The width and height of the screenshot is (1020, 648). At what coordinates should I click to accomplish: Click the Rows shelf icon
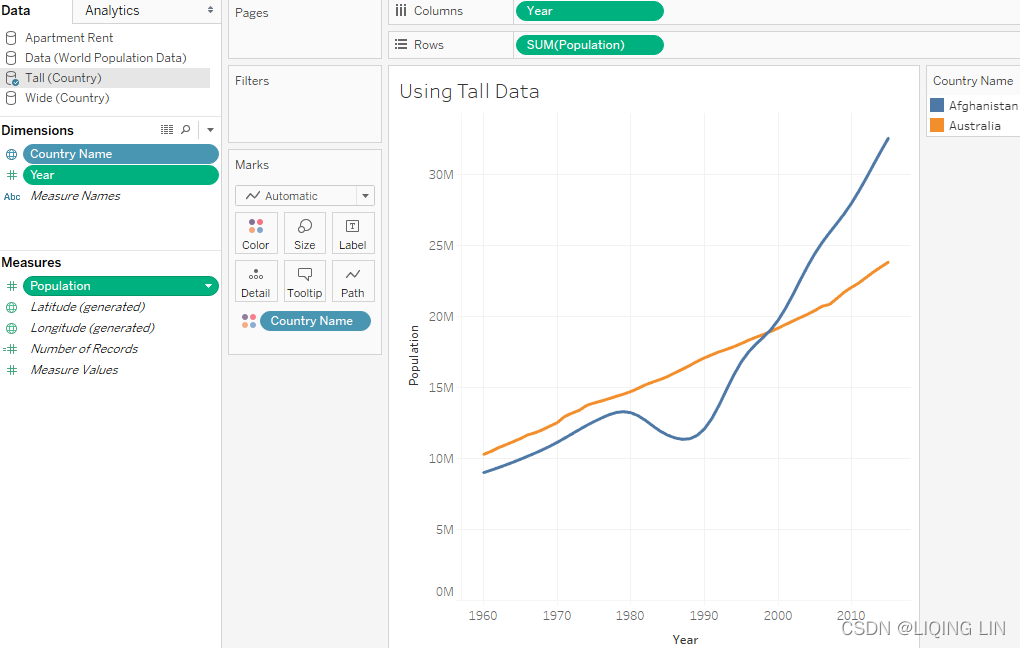click(401, 44)
